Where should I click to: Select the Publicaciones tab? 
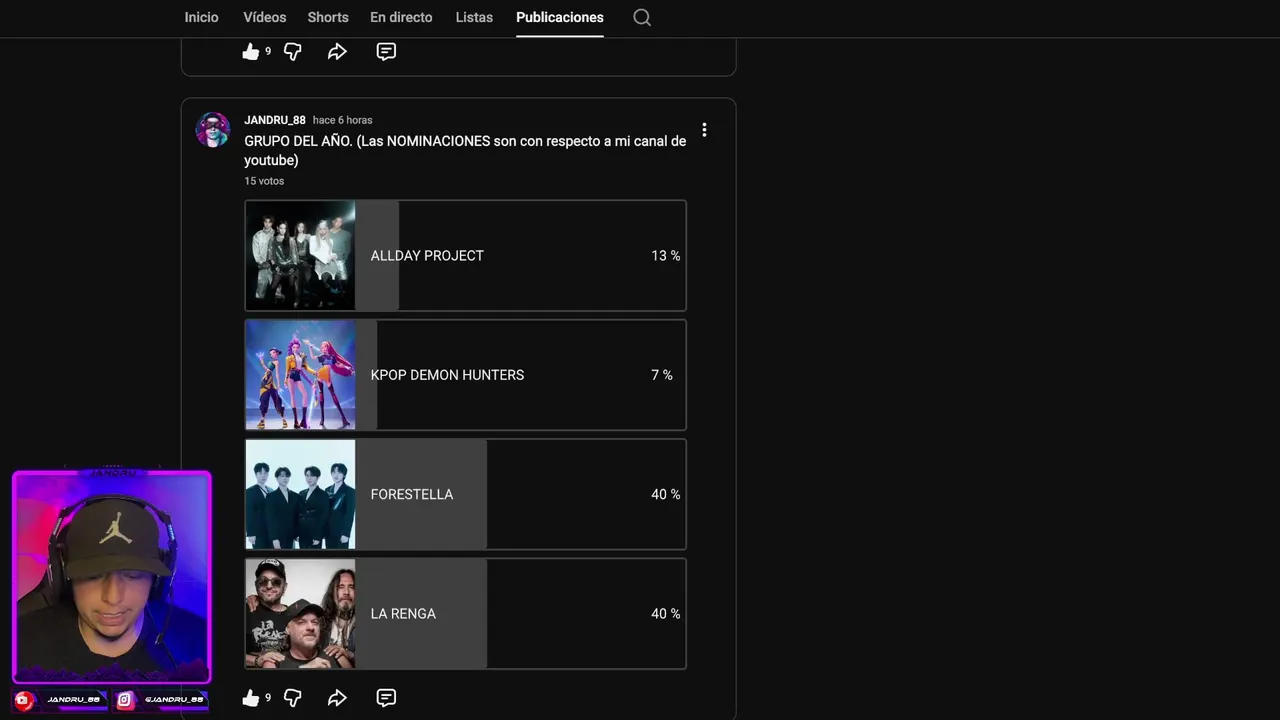click(560, 17)
